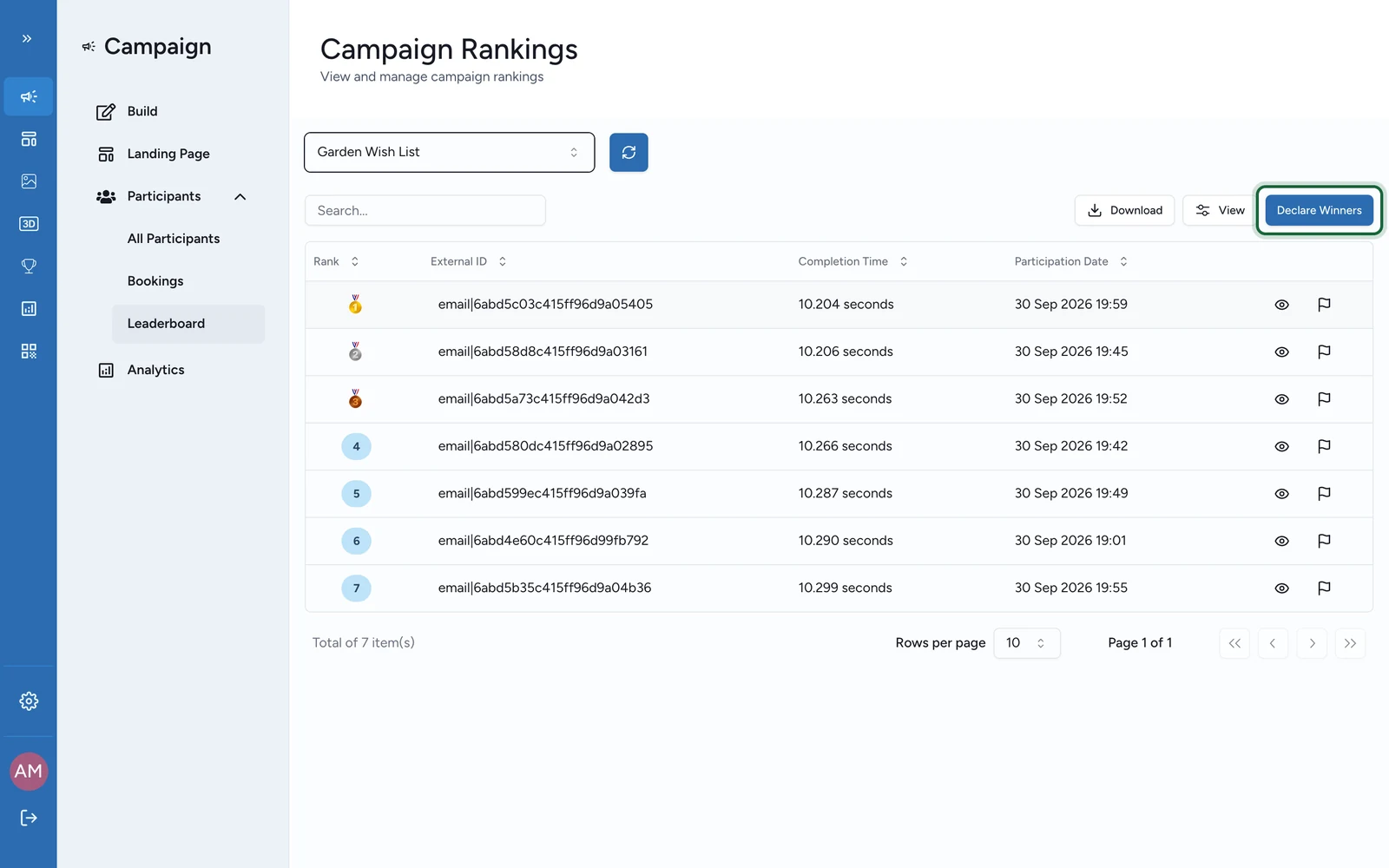Sort table by External ID
This screenshot has width=1389, height=868.
[x=468, y=261]
